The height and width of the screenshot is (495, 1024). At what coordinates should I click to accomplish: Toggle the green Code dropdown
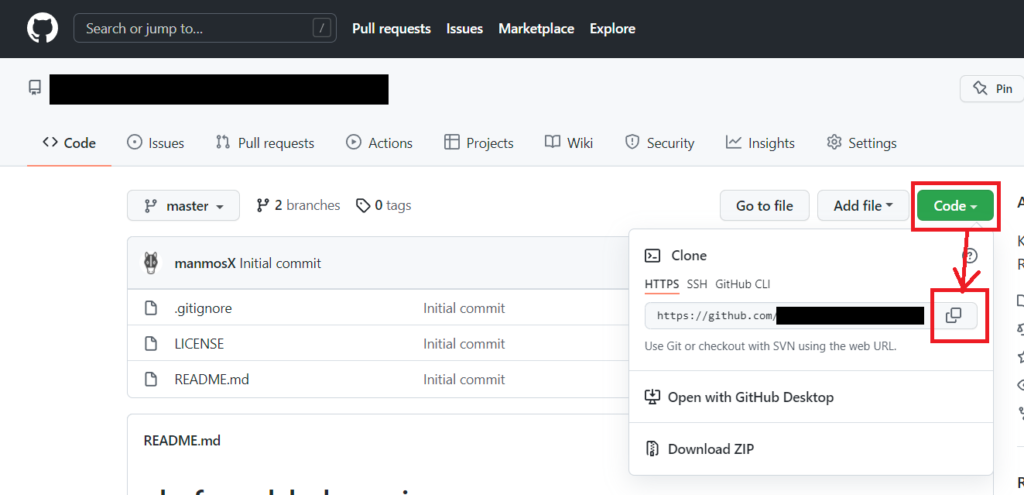955,206
